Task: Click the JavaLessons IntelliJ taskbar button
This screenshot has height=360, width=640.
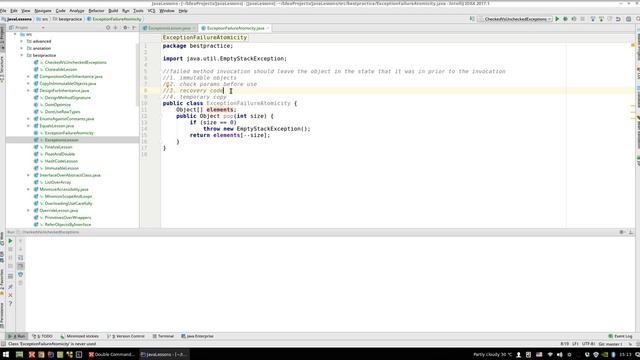Action: click(163, 354)
